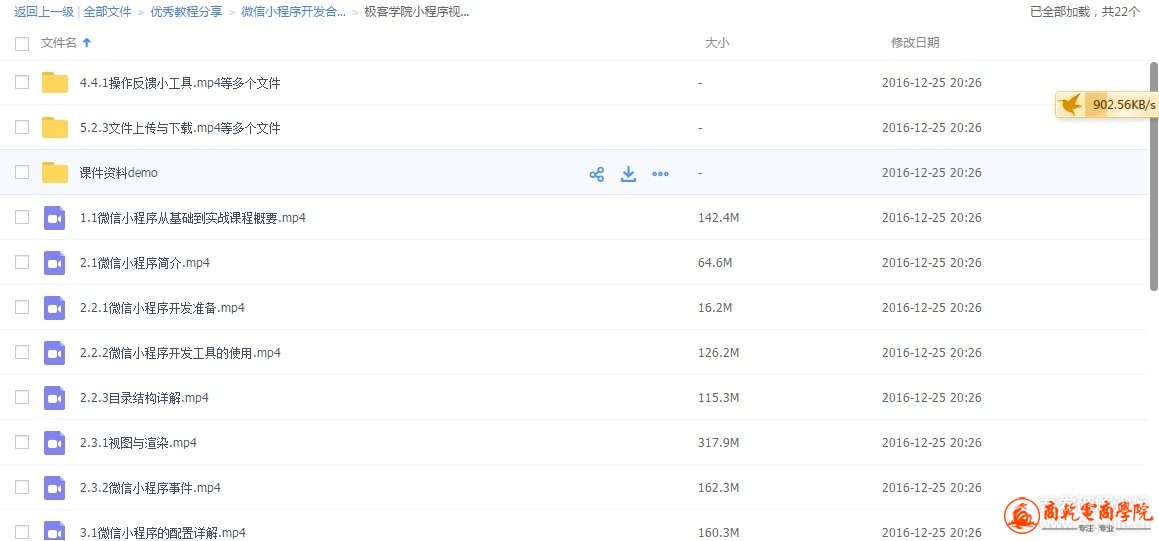
Task: Click the 902.56KB/s speed indicator text
Action: coord(1124,106)
